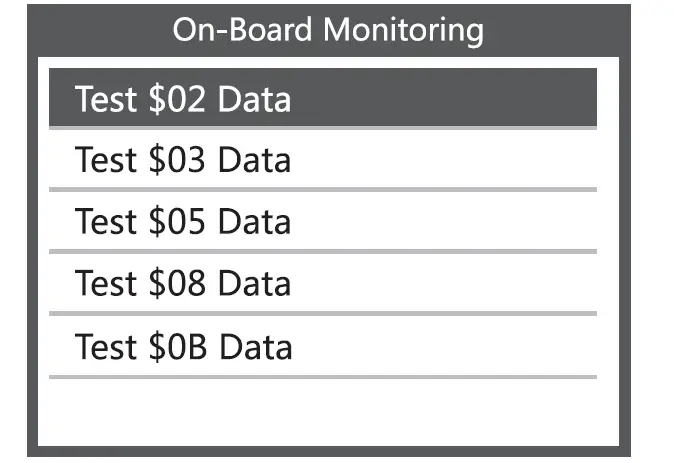
Task: Click the highlighted $02 test identifier
Action: [180, 99]
